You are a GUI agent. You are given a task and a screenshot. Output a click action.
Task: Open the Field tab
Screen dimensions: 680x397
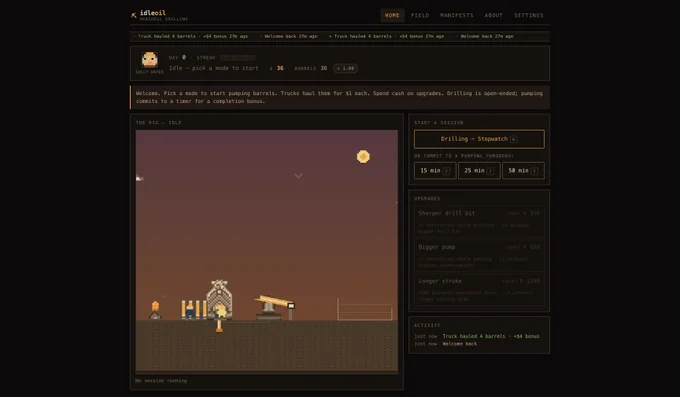coord(420,15)
